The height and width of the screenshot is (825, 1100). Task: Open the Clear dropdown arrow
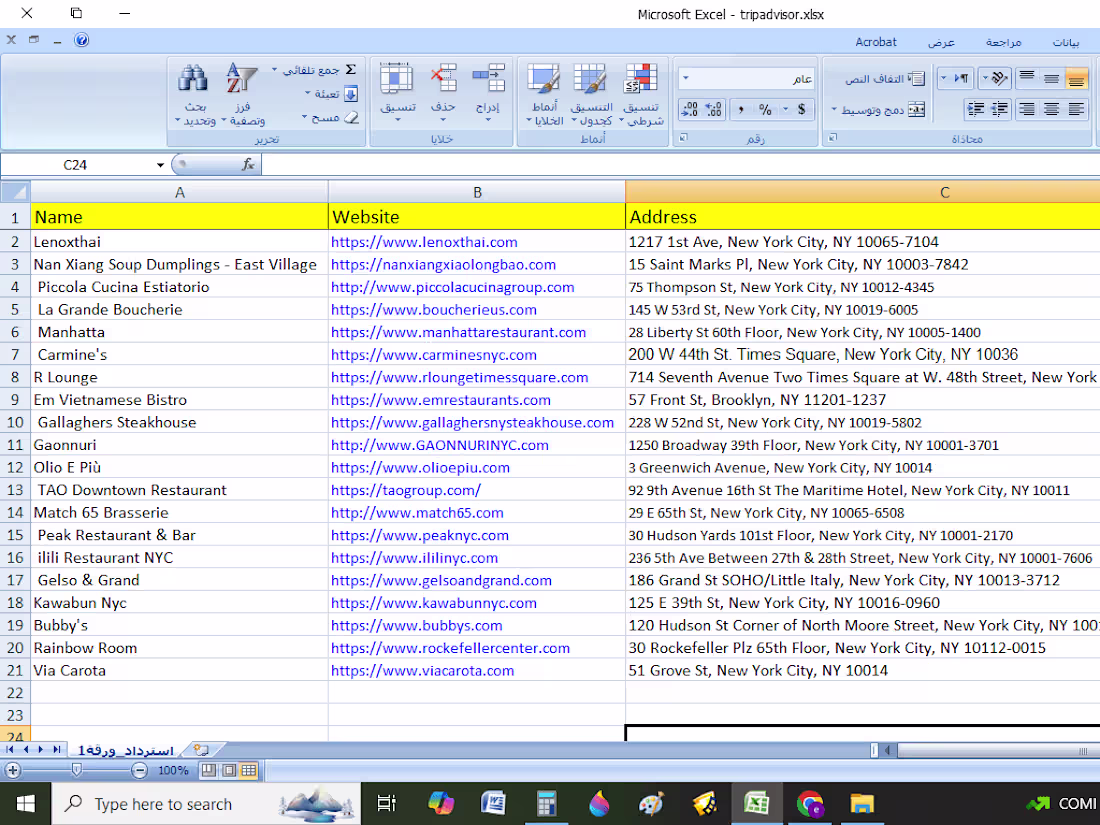click(x=304, y=117)
